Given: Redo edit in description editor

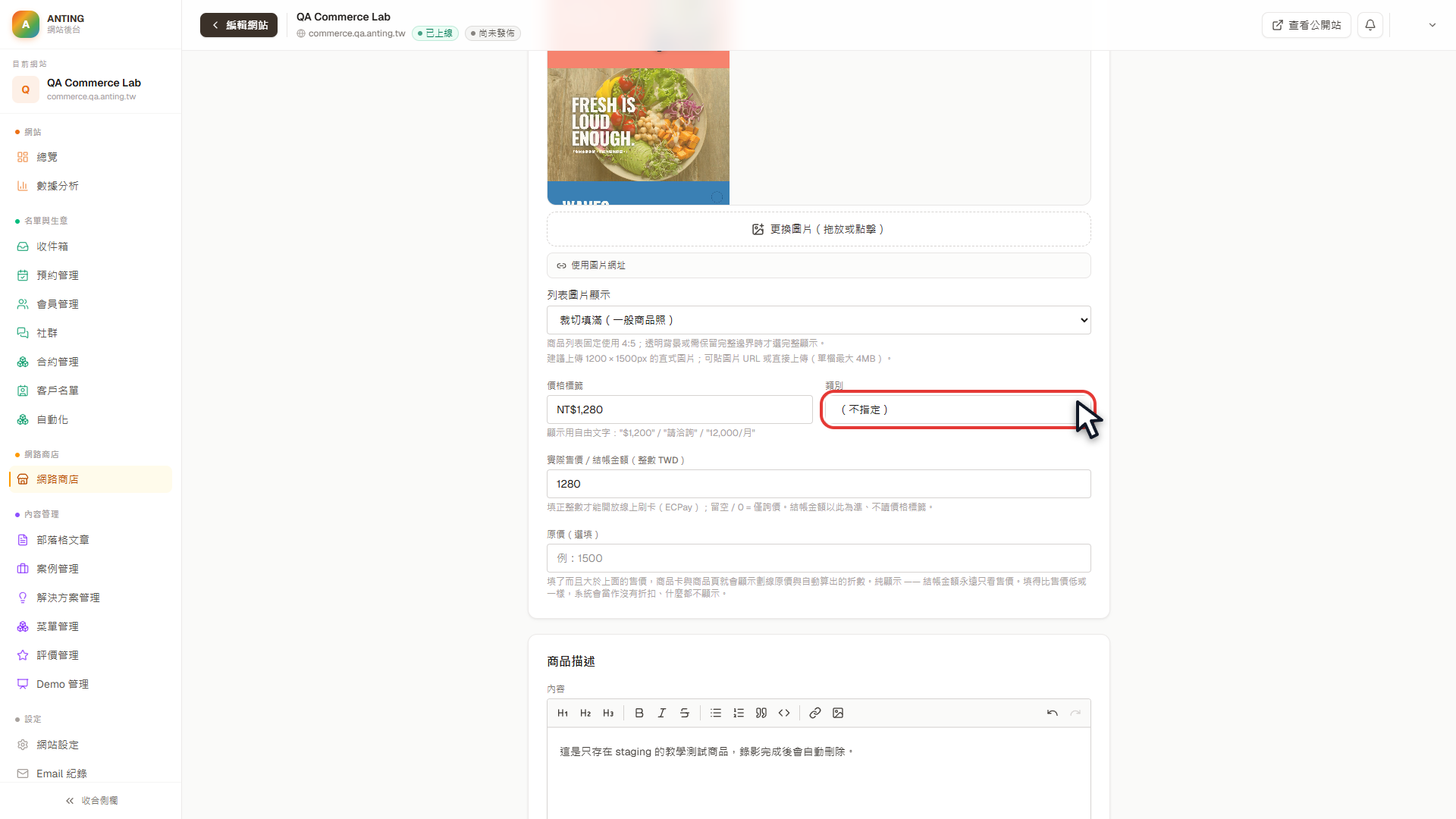Looking at the screenshot, I should [x=1075, y=713].
